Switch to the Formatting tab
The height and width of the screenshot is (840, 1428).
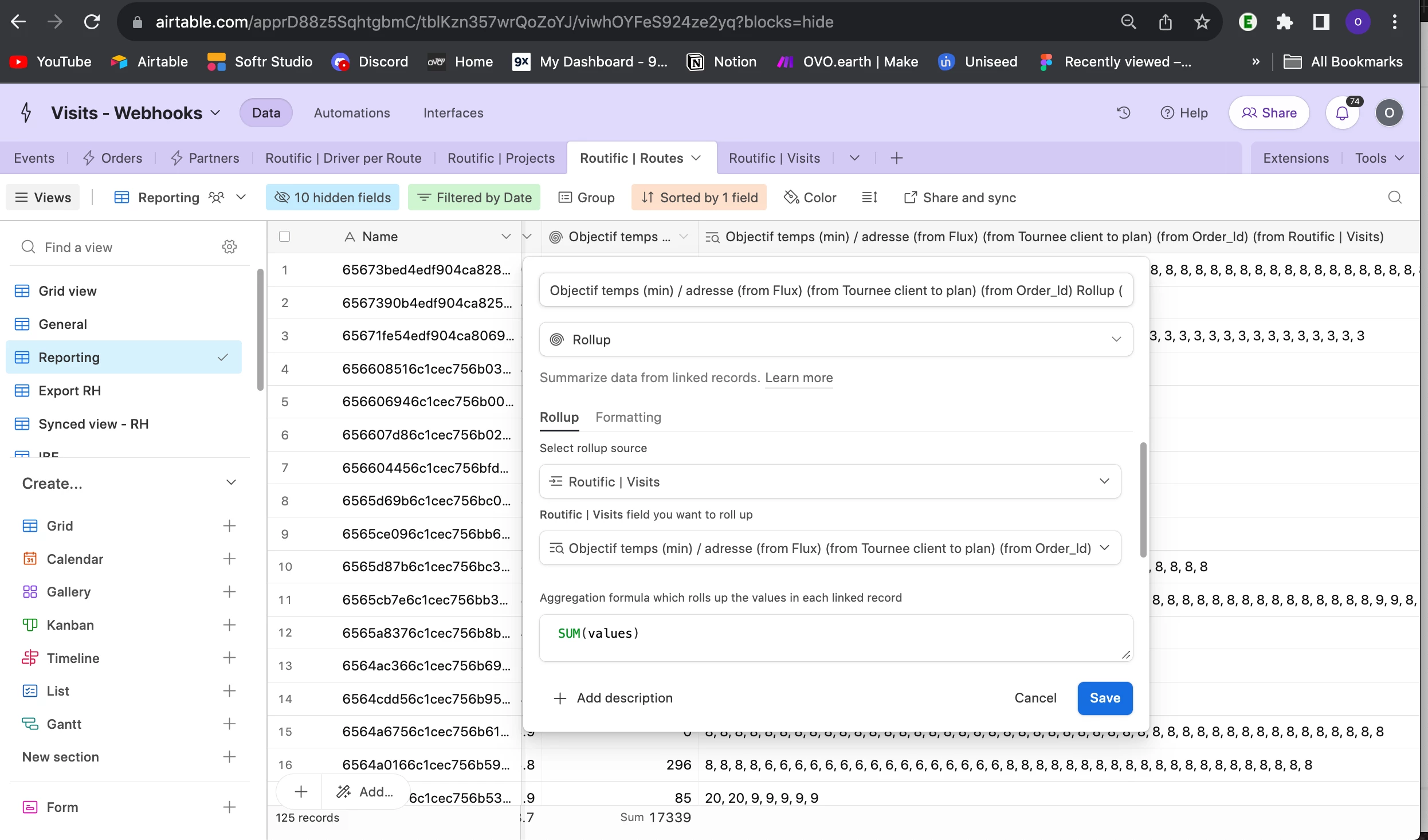pyautogui.click(x=628, y=417)
